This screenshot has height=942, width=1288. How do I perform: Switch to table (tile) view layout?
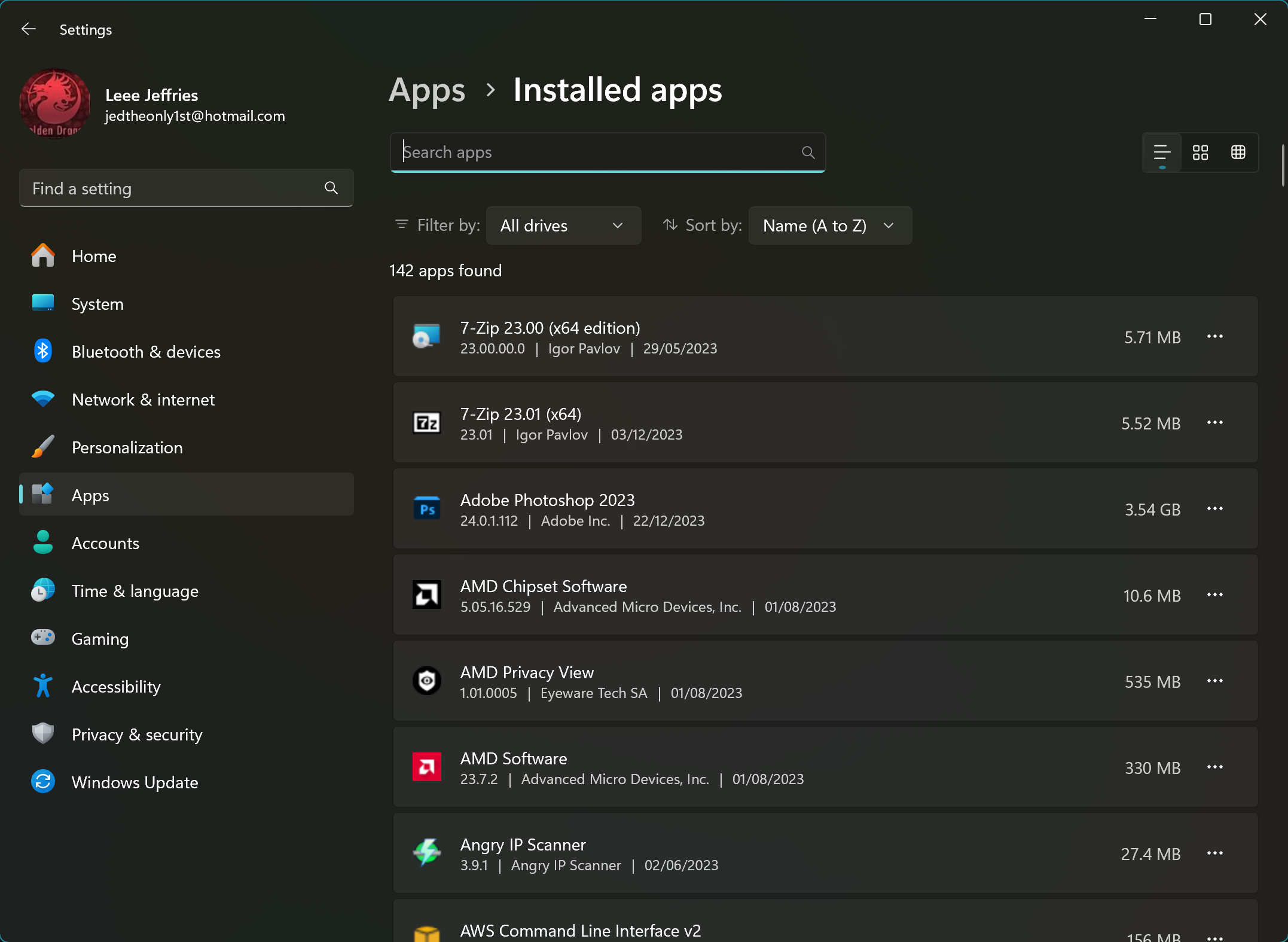click(1238, 153)
